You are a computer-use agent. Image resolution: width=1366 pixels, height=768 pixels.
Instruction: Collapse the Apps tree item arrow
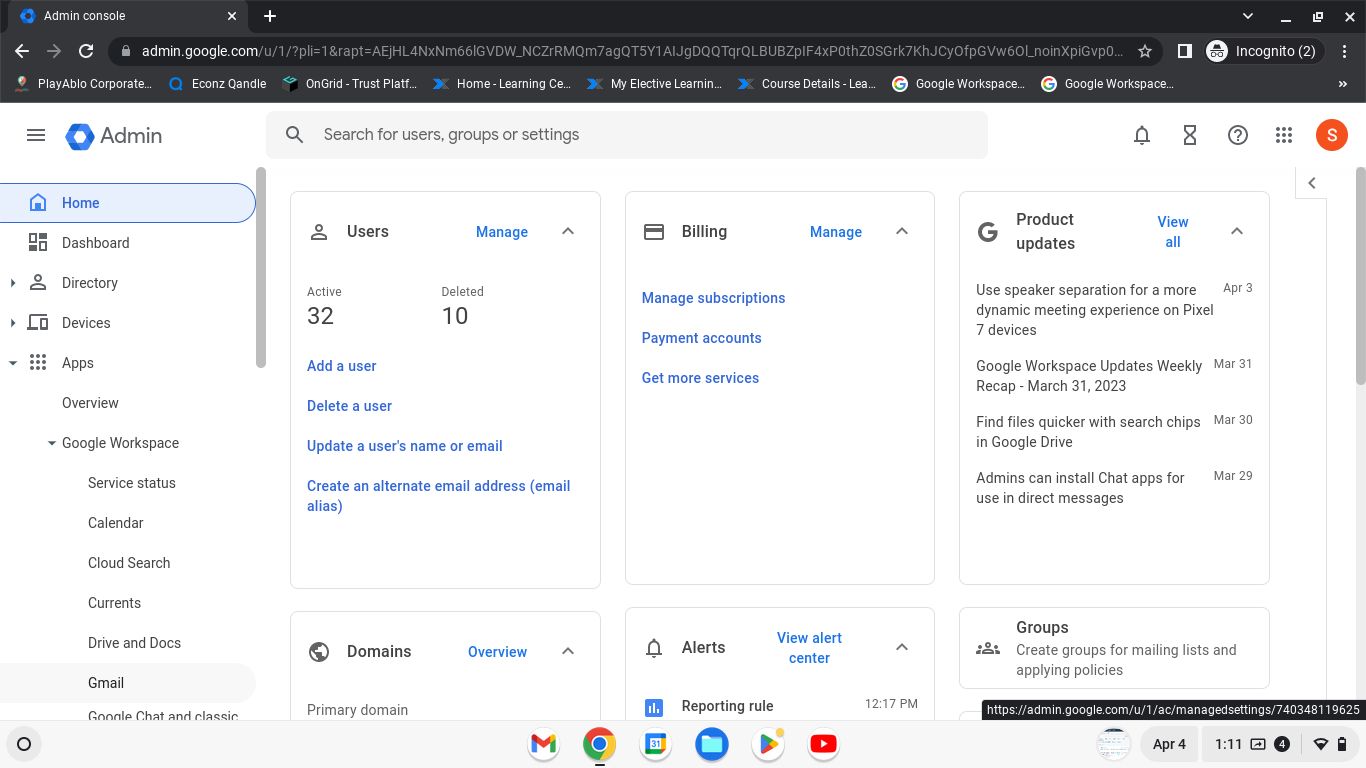pyautogui.click(x=13, y=363)
